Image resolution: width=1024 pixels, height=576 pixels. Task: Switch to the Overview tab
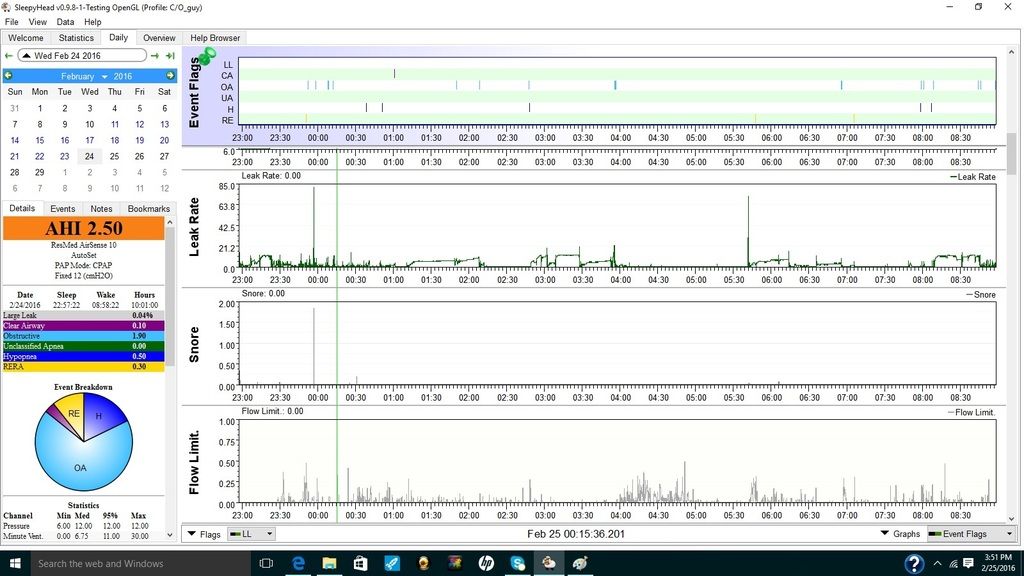(159, 38)
